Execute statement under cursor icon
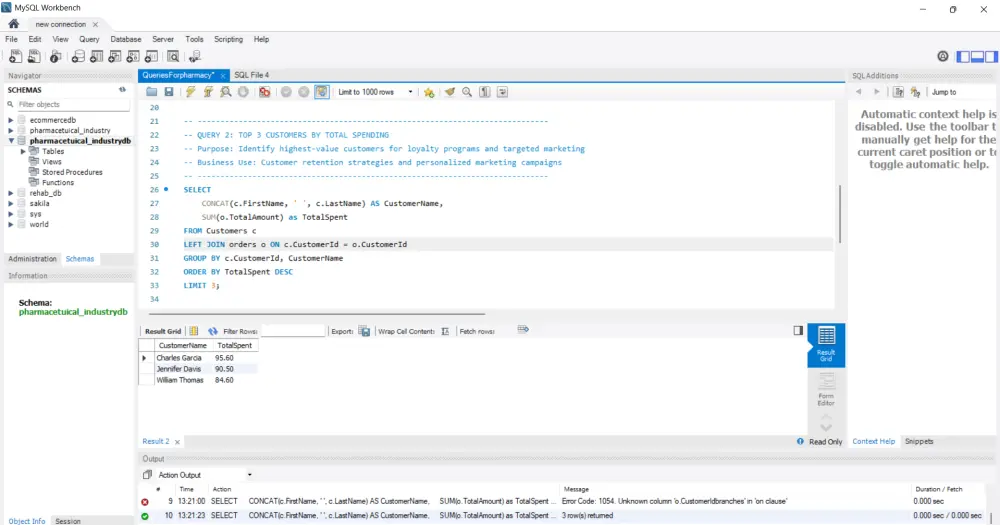Viewport: 1000px width, 525px height. tap(208, 92)
